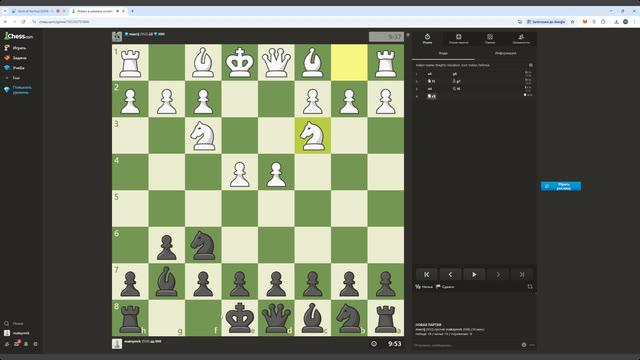Offer a draw with Ничья button
640x360 pixels.
coord(424,287)
